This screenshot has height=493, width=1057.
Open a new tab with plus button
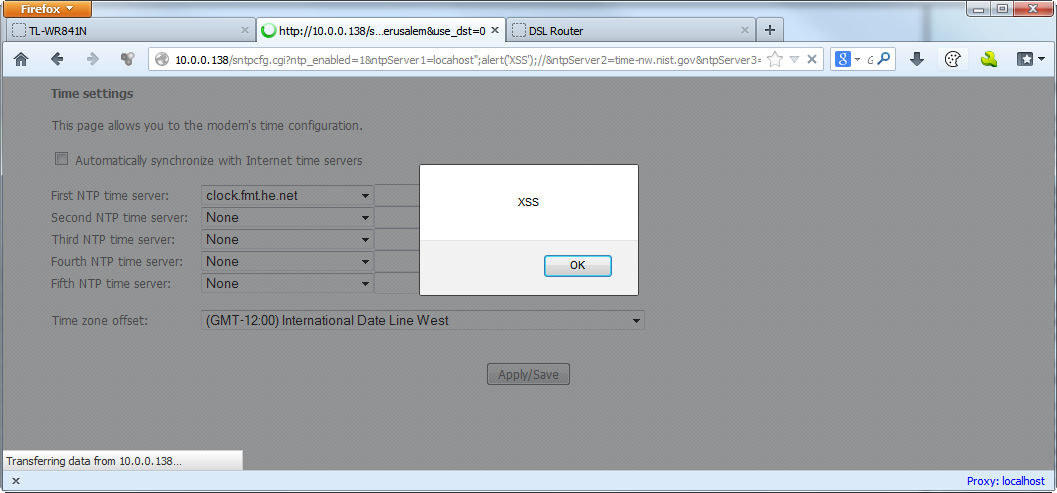tap(769, 30)
